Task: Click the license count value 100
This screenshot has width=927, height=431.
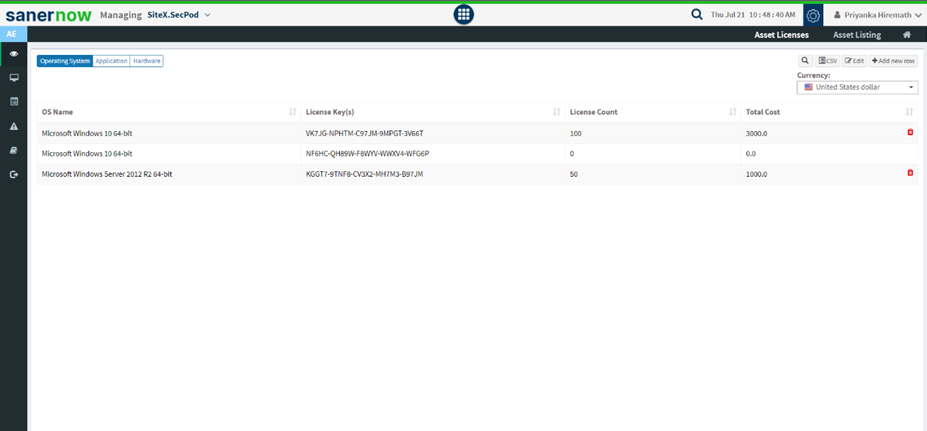Action: tap(576, 134)
